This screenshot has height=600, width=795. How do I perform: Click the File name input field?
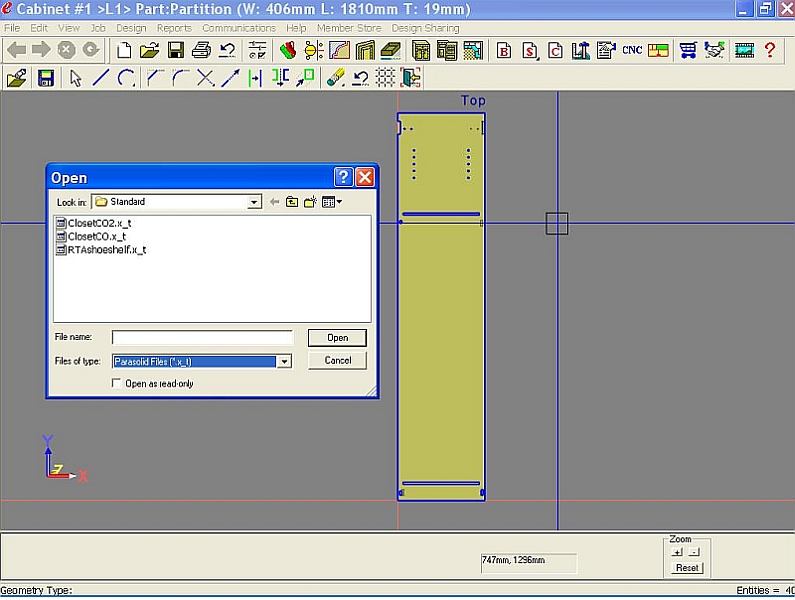pos(202,337)
